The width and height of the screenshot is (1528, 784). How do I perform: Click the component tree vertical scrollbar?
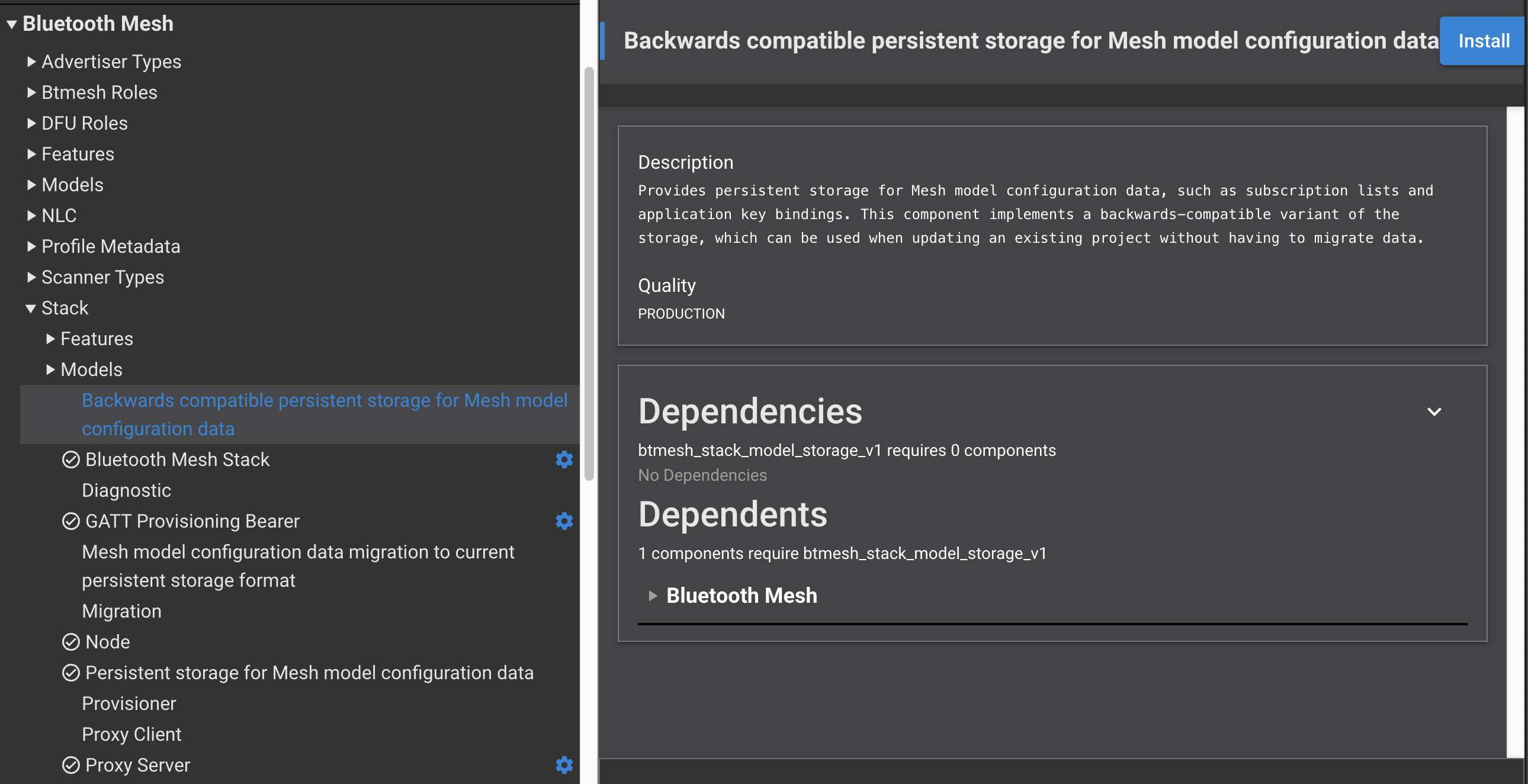coord(589,274)
